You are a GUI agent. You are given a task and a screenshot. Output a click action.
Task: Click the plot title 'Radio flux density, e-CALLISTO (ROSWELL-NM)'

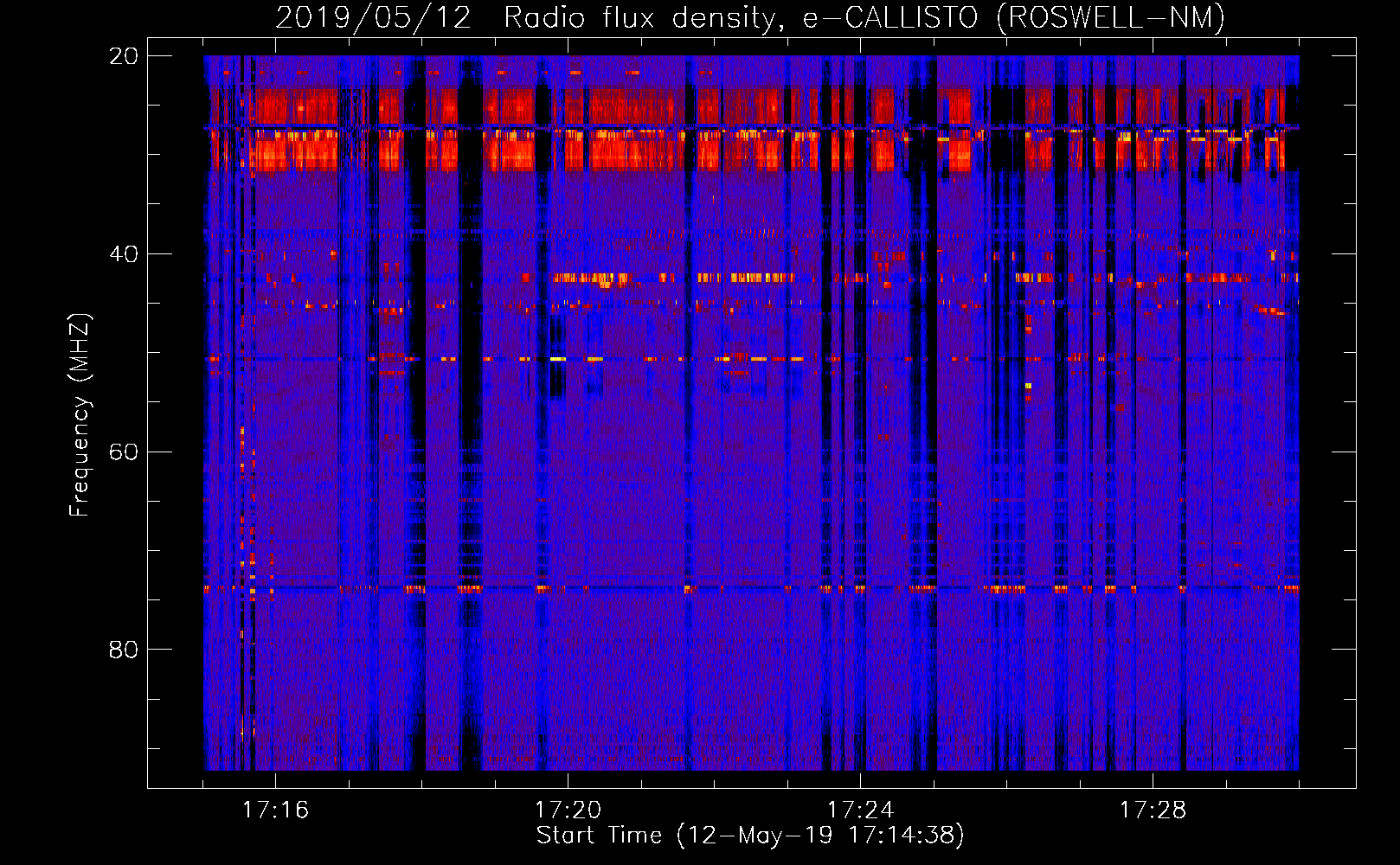864,17
